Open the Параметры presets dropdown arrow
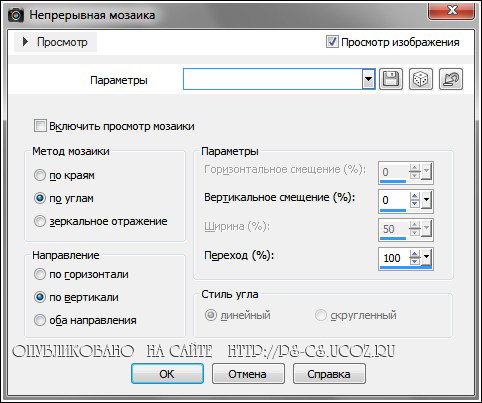This screenshot has height=403, width=482. 368,79
